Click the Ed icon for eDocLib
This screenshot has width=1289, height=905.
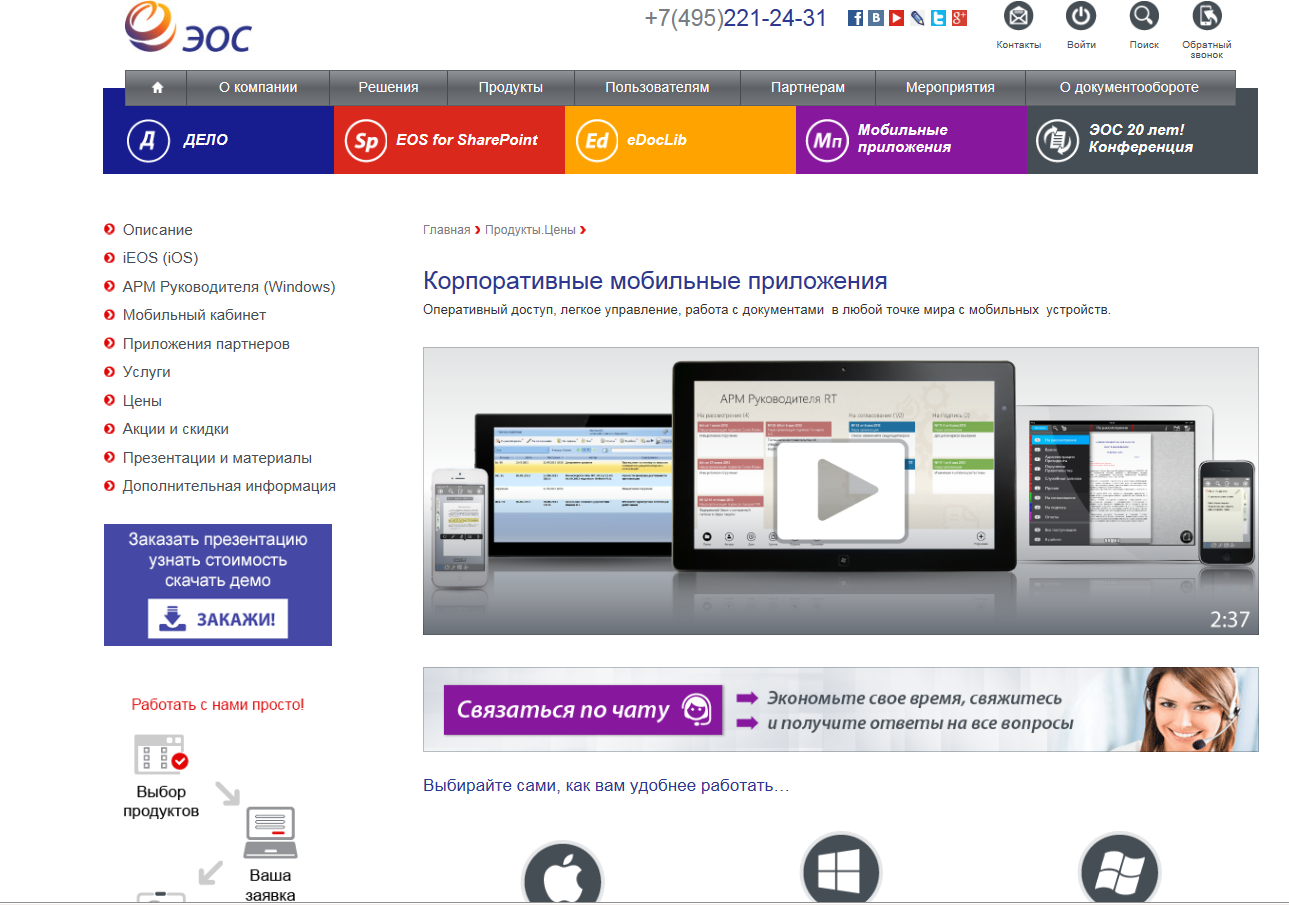click(x=597, y=141)
